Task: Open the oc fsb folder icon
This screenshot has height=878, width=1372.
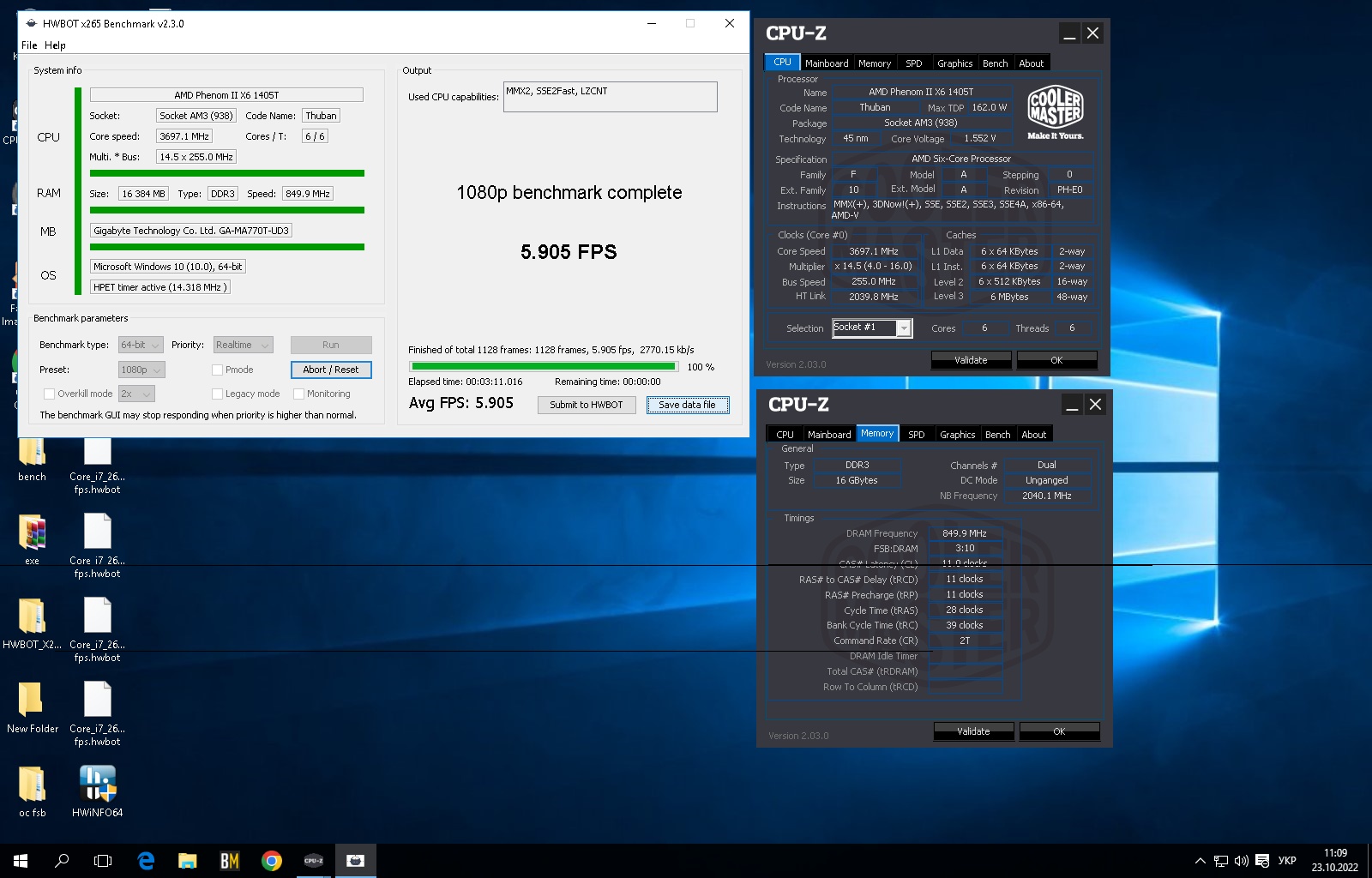Action: click(x=32, y=792)
